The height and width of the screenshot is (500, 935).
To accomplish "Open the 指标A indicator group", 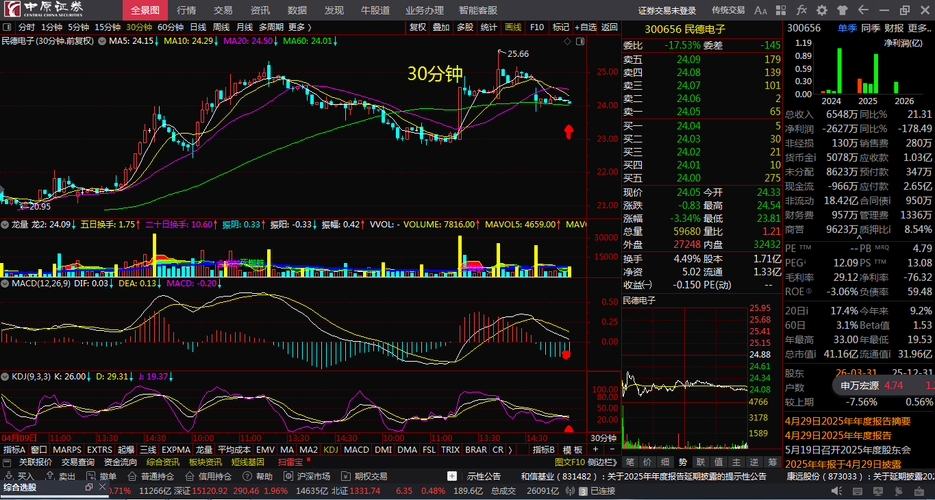I will [14, 449].
